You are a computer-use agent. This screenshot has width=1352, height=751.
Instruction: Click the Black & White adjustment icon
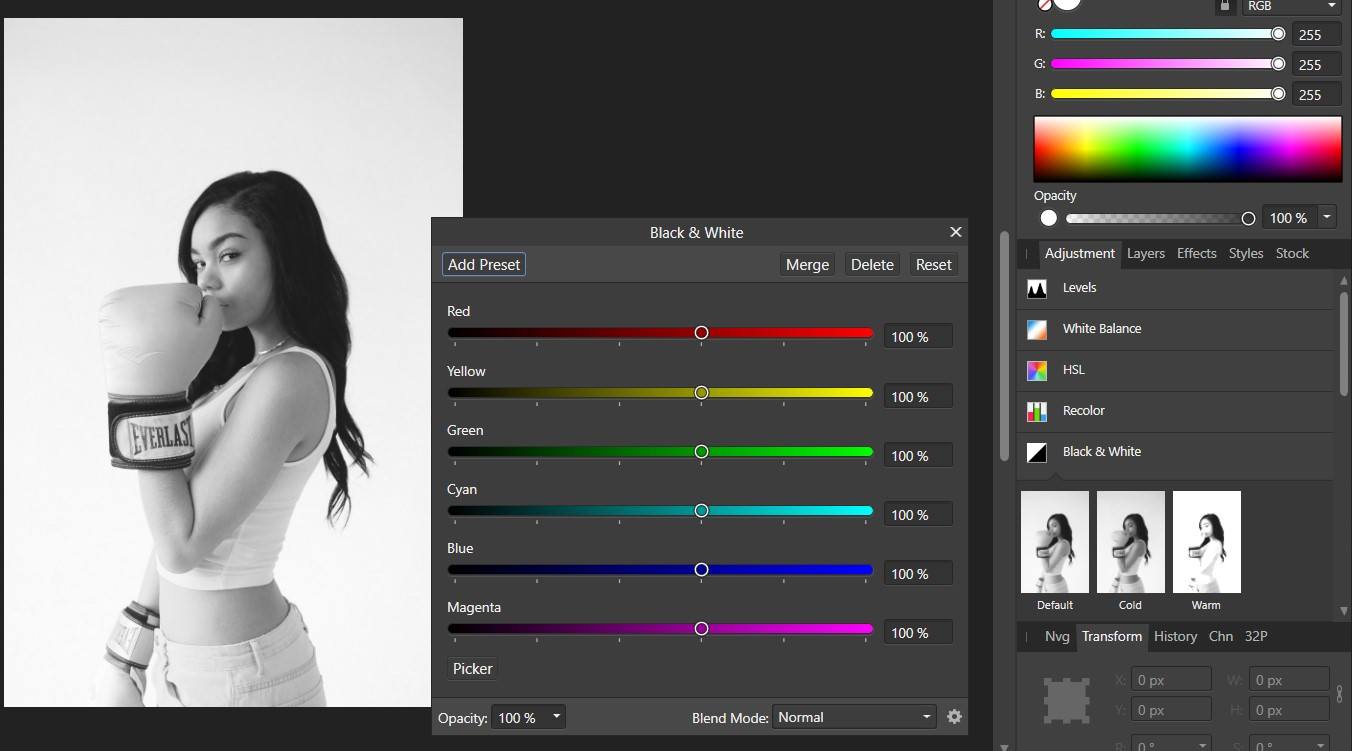pos(1037,453)
